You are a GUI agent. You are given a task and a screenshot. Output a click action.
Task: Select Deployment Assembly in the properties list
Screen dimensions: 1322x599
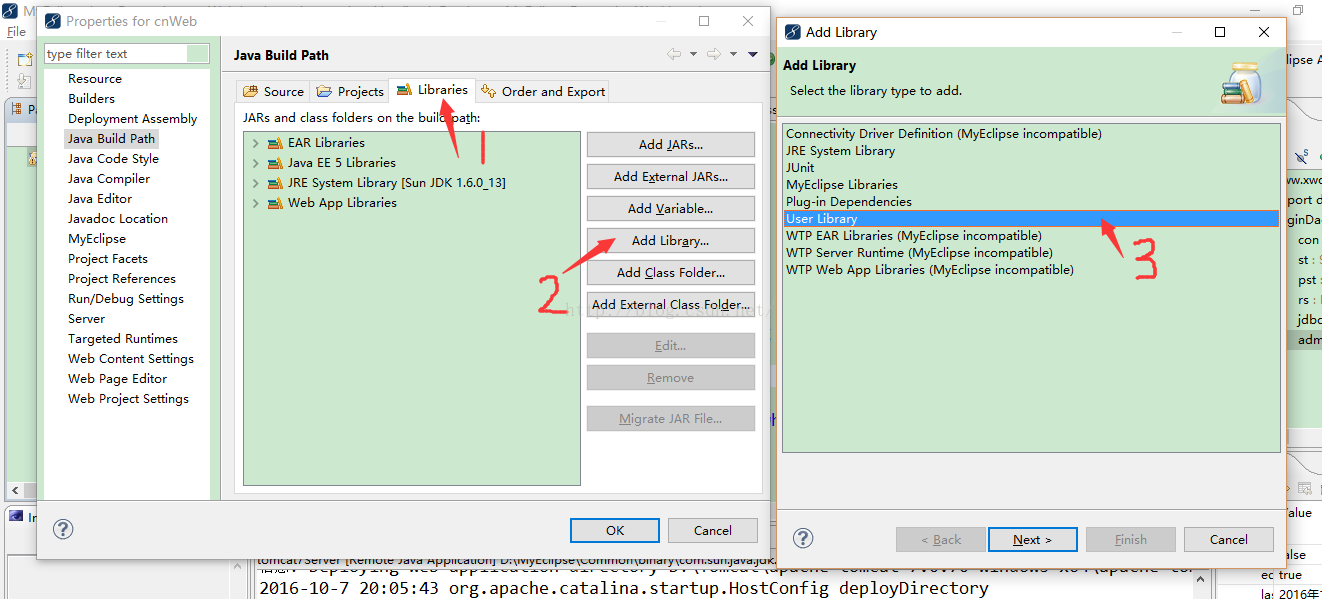click(133, 119)
